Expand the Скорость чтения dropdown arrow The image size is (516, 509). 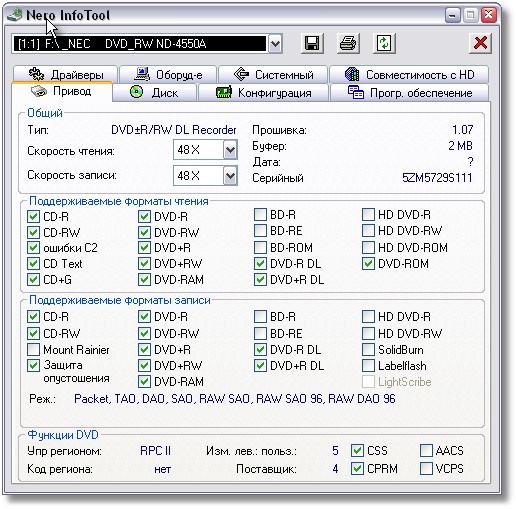pos(230,150)
